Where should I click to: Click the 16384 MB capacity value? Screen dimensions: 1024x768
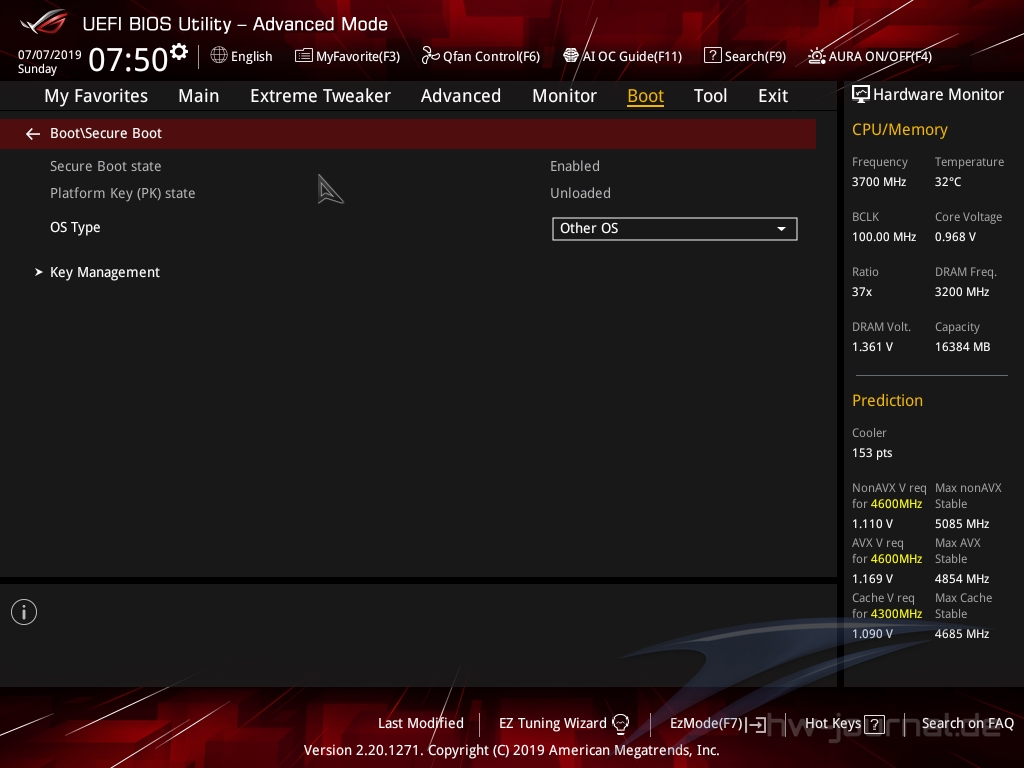962,347
